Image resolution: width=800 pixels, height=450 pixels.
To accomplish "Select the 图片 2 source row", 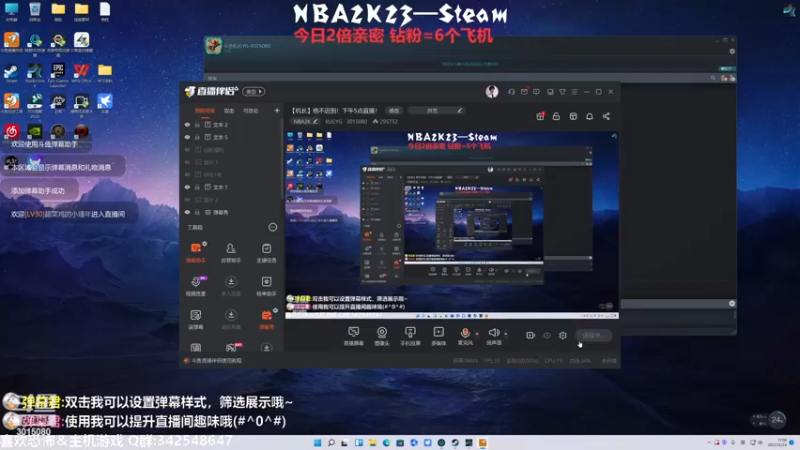I will click(231, 200).
